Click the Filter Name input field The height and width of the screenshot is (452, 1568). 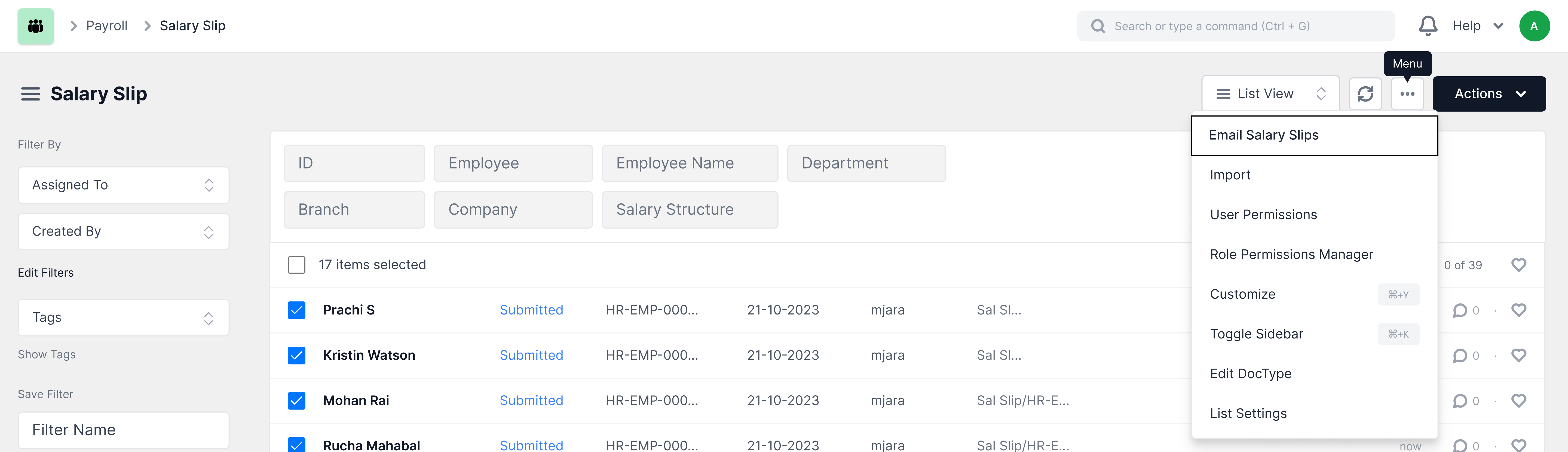click(x=124, y=430)
